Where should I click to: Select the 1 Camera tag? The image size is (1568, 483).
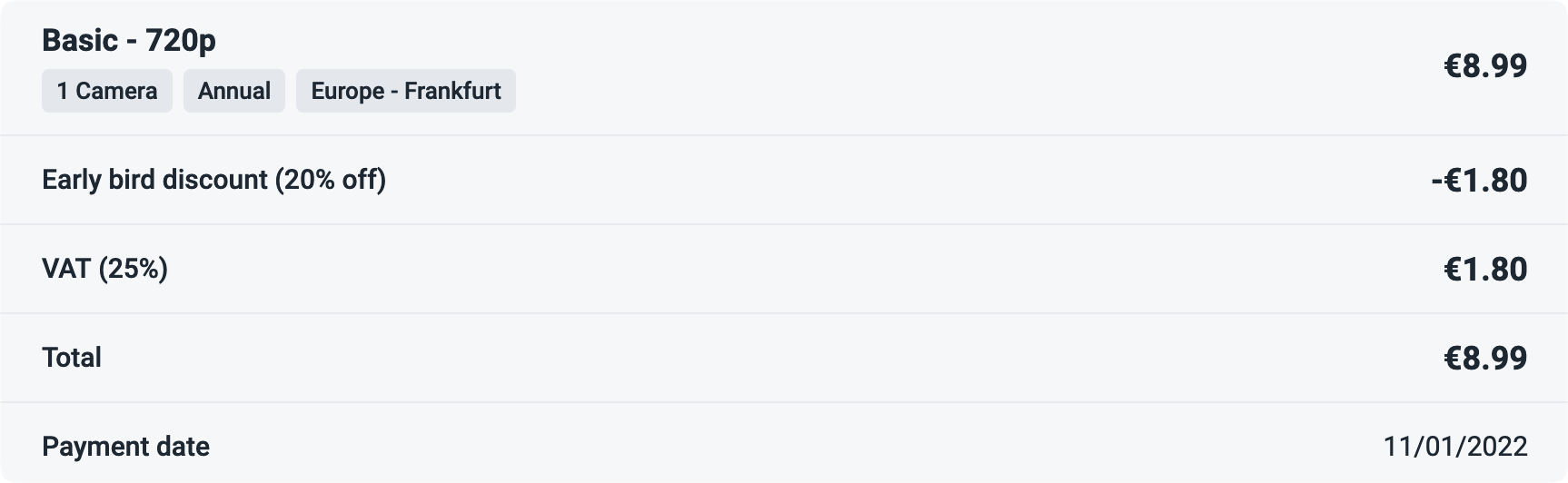click(107, 91)
